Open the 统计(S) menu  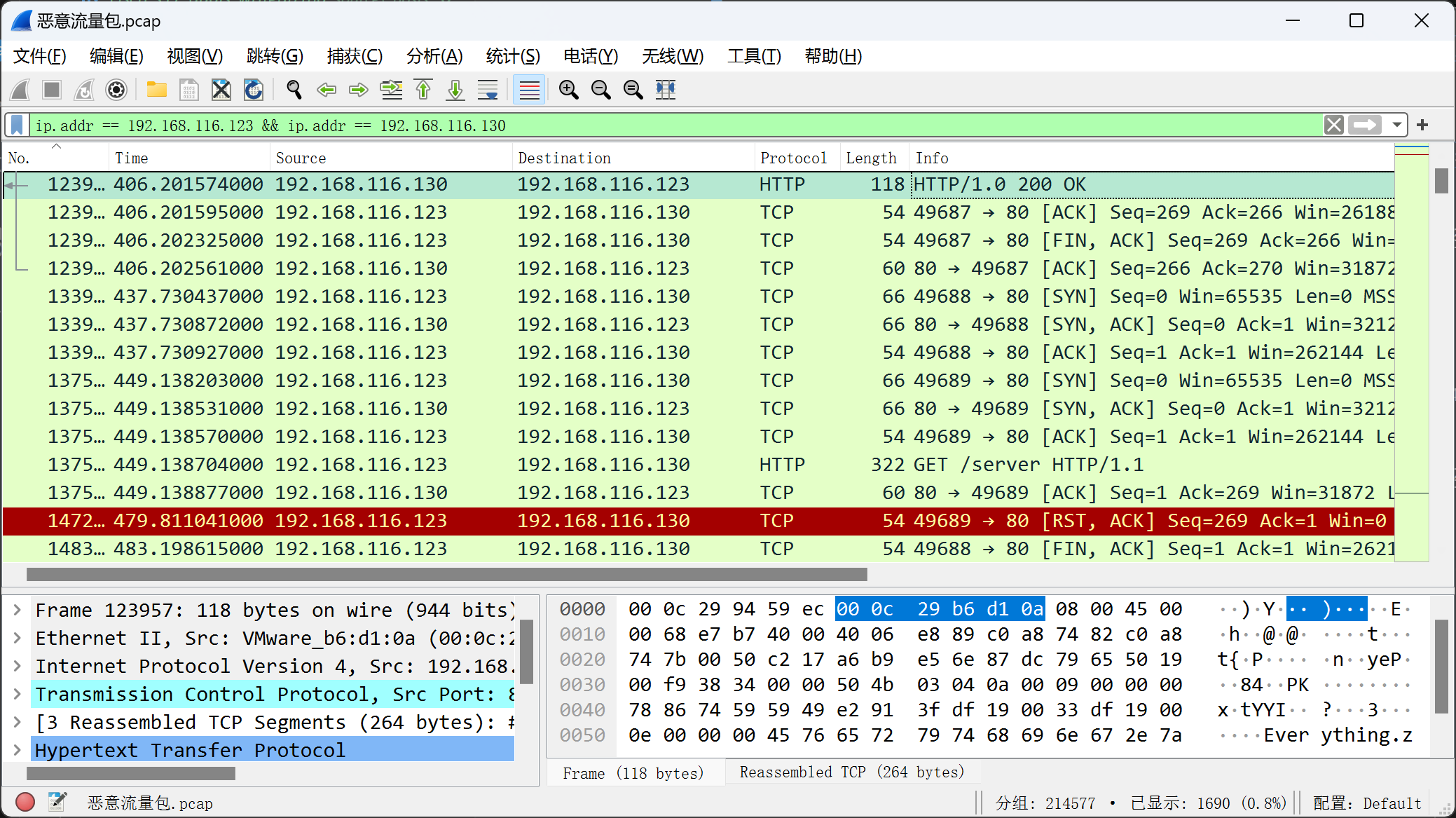pyautogui.click(x=513, y=56)
